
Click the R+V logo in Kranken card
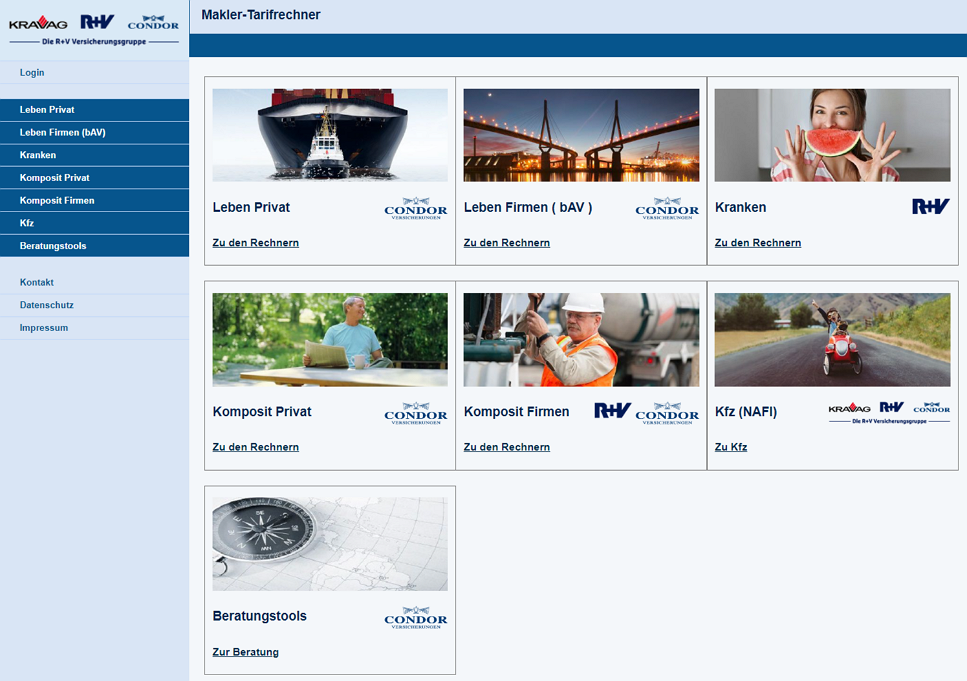coord(930,207)
